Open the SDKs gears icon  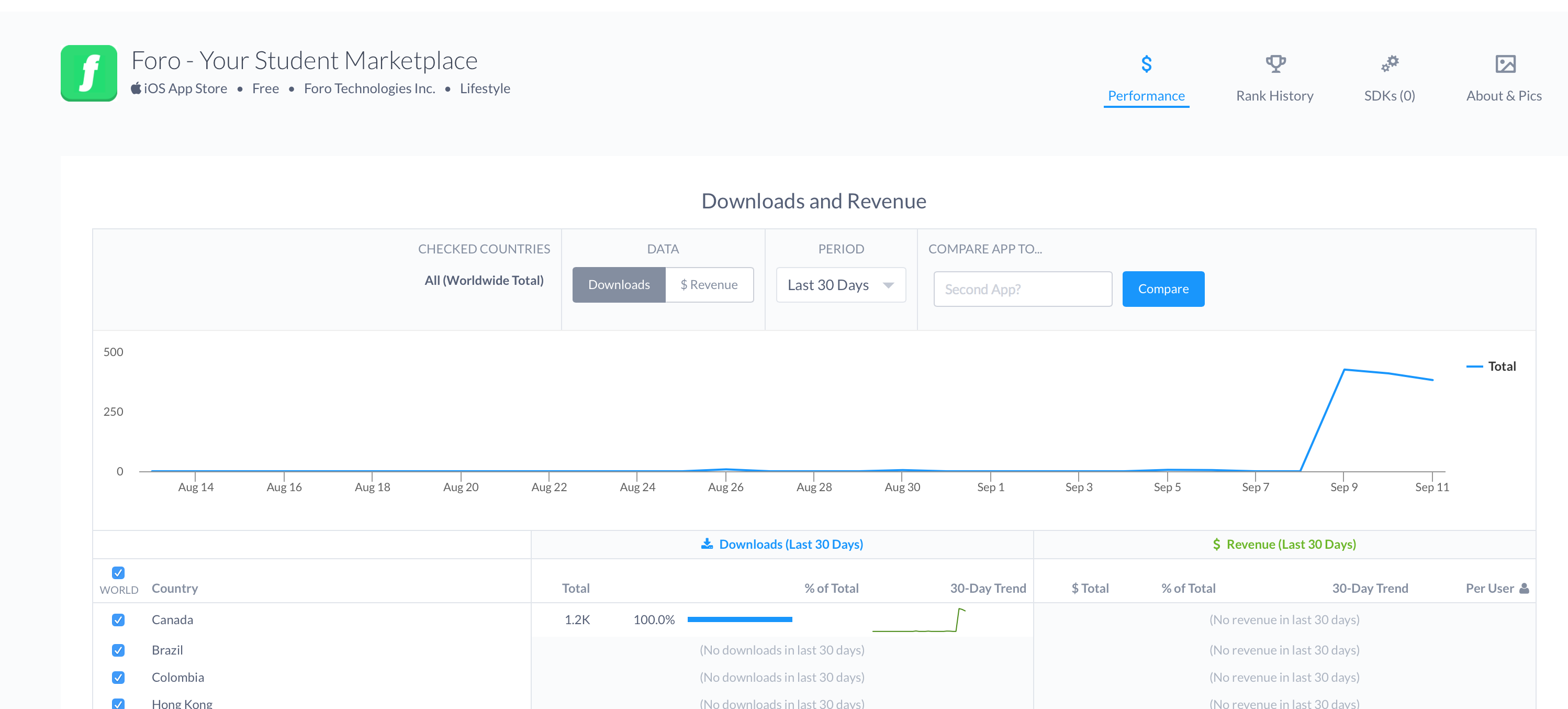pos(1390,63)
